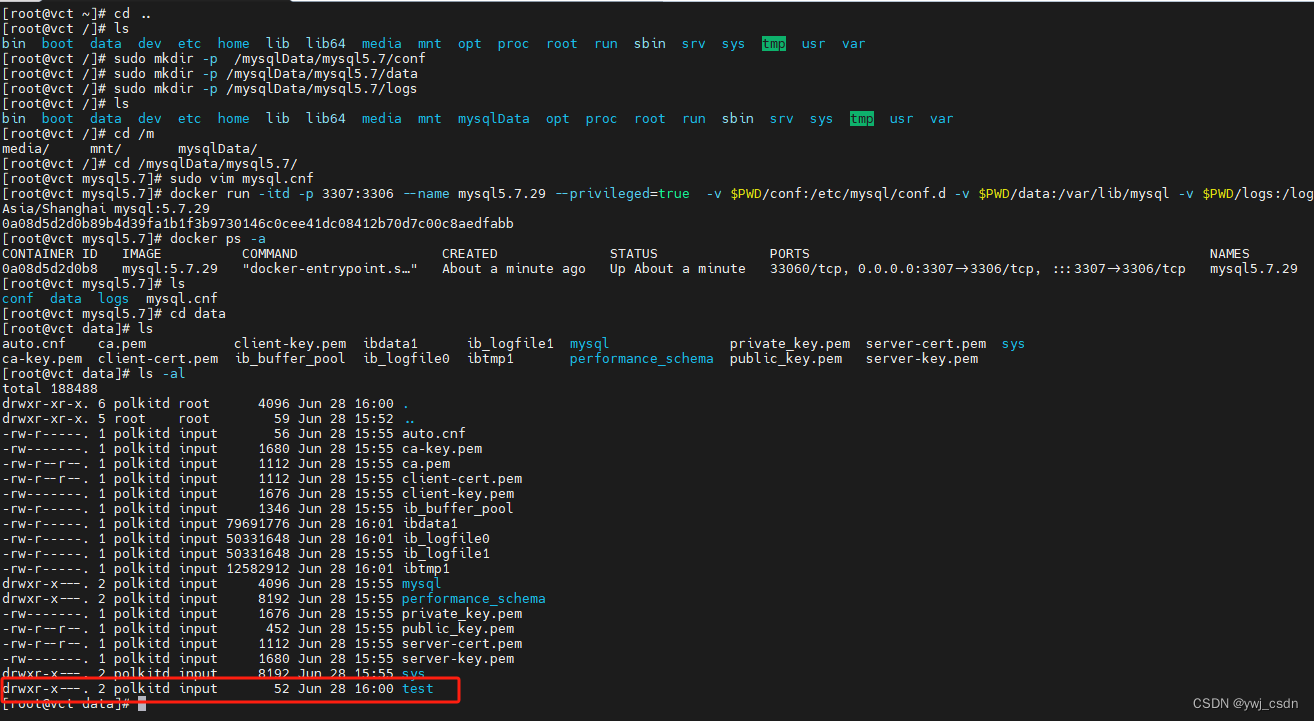Viewport: 1314px width, 721px height.
Task: Click the 'CREATED' column header
Action: click(470, 254)
